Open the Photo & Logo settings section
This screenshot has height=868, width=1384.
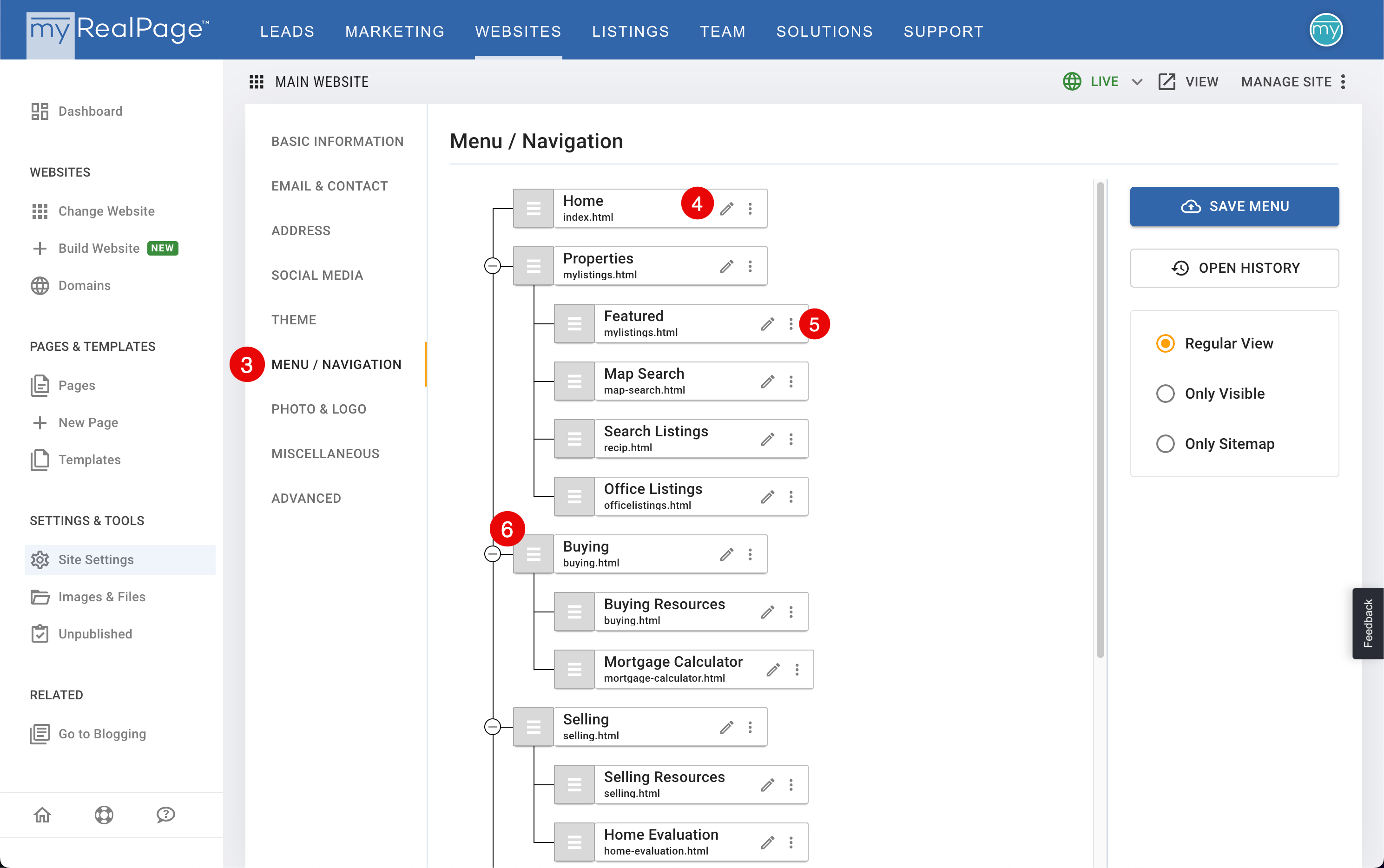[x=319, y=409]
